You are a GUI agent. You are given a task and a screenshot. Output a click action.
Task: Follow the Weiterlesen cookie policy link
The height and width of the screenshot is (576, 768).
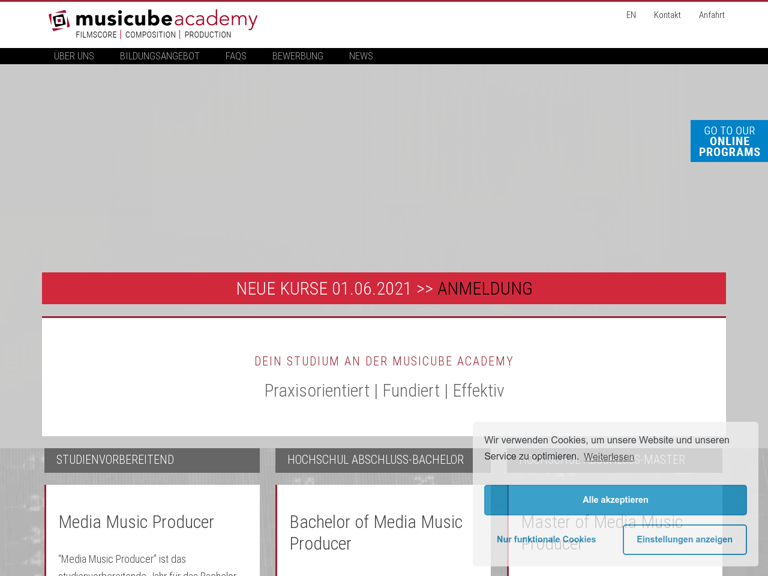(609, 457)
